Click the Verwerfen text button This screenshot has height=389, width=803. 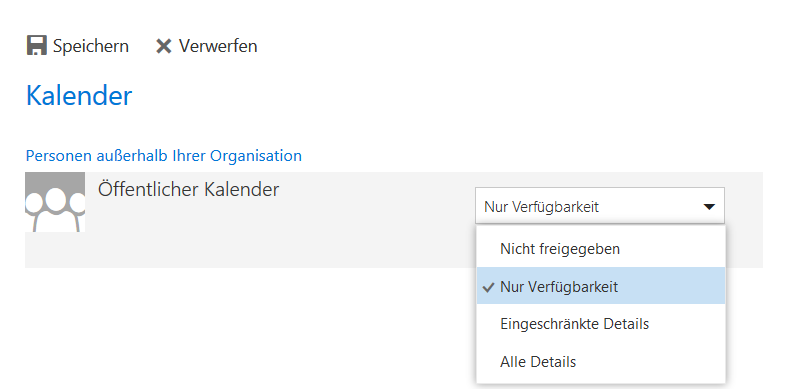pos(218,46)
